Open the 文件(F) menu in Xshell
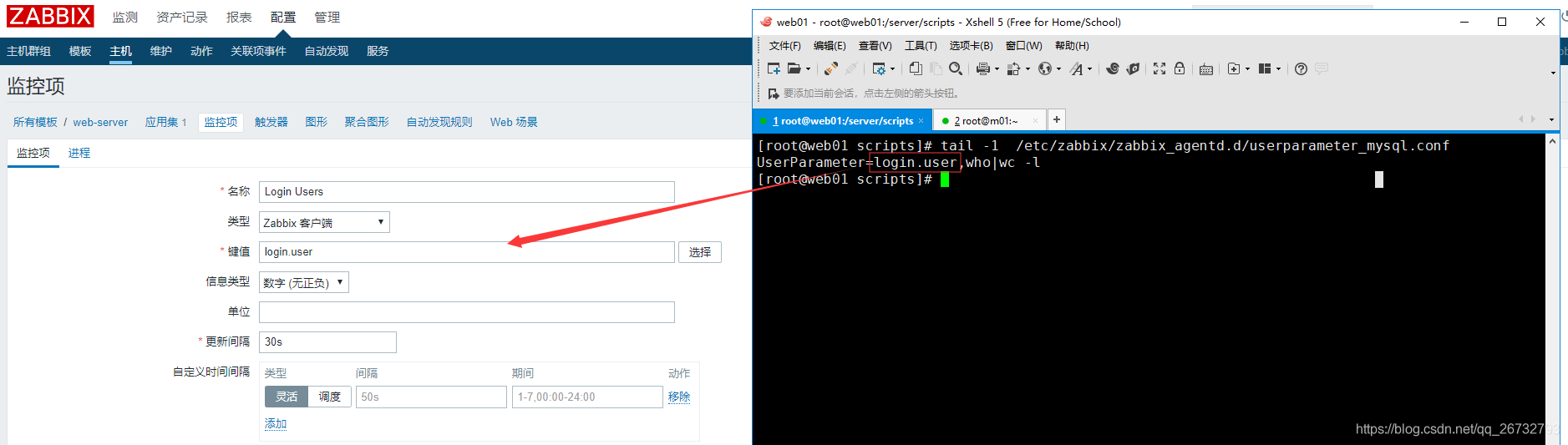Viewport: 1568px width, 445px height. (x=784, y=46)
